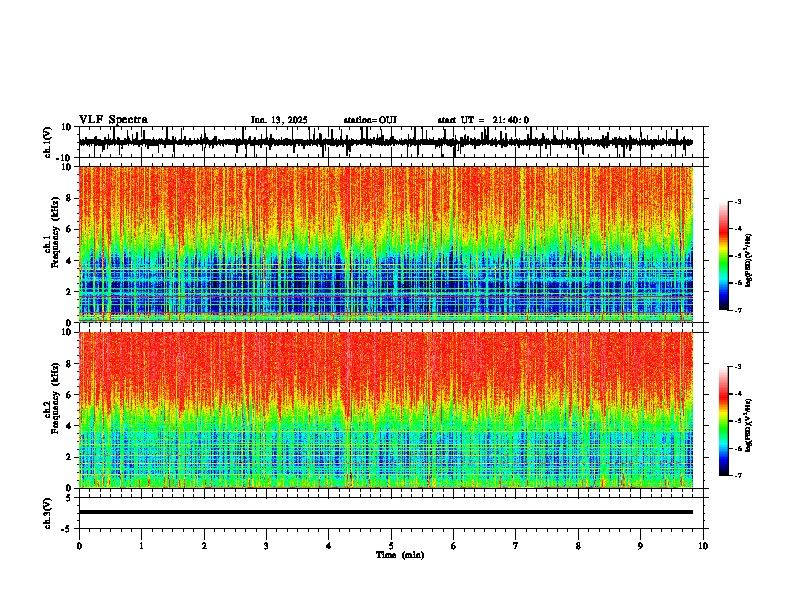Click the "5" tick on ch.3(V) axis
Screen dimensions: 792x612
[70, 497]
